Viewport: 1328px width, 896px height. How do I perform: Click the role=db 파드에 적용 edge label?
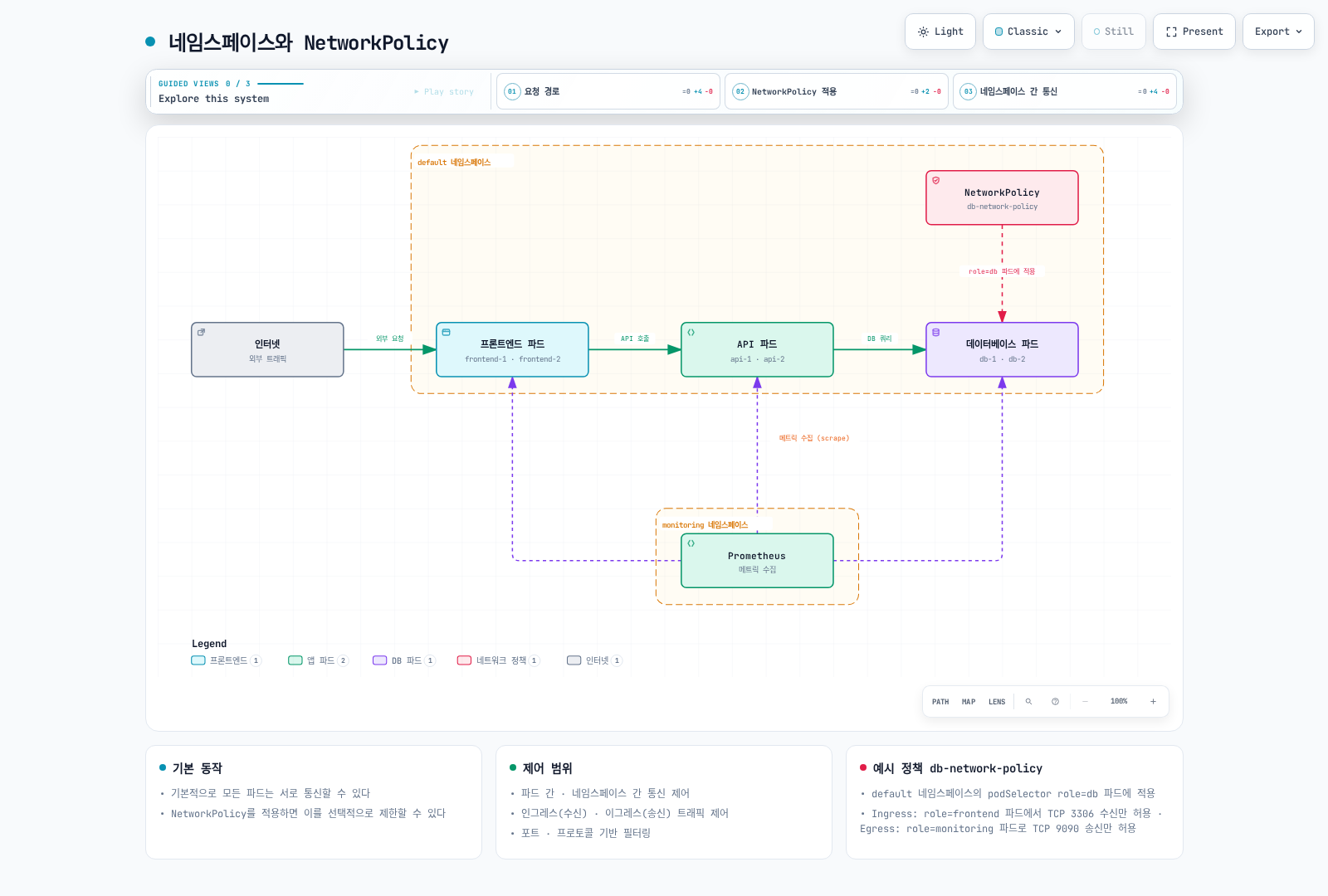1002,271
